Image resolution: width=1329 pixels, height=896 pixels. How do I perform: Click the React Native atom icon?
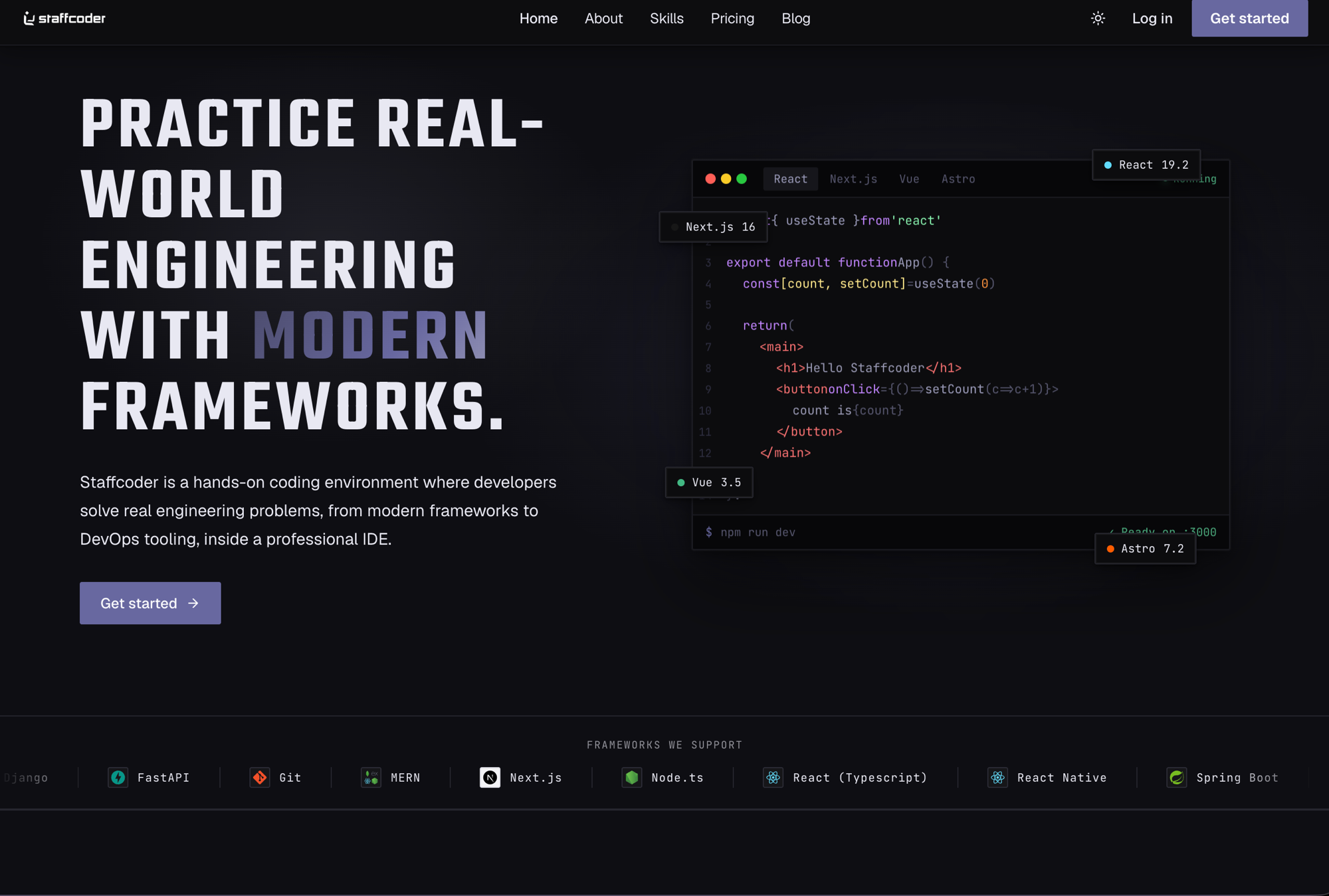click(x=997, y=777)
